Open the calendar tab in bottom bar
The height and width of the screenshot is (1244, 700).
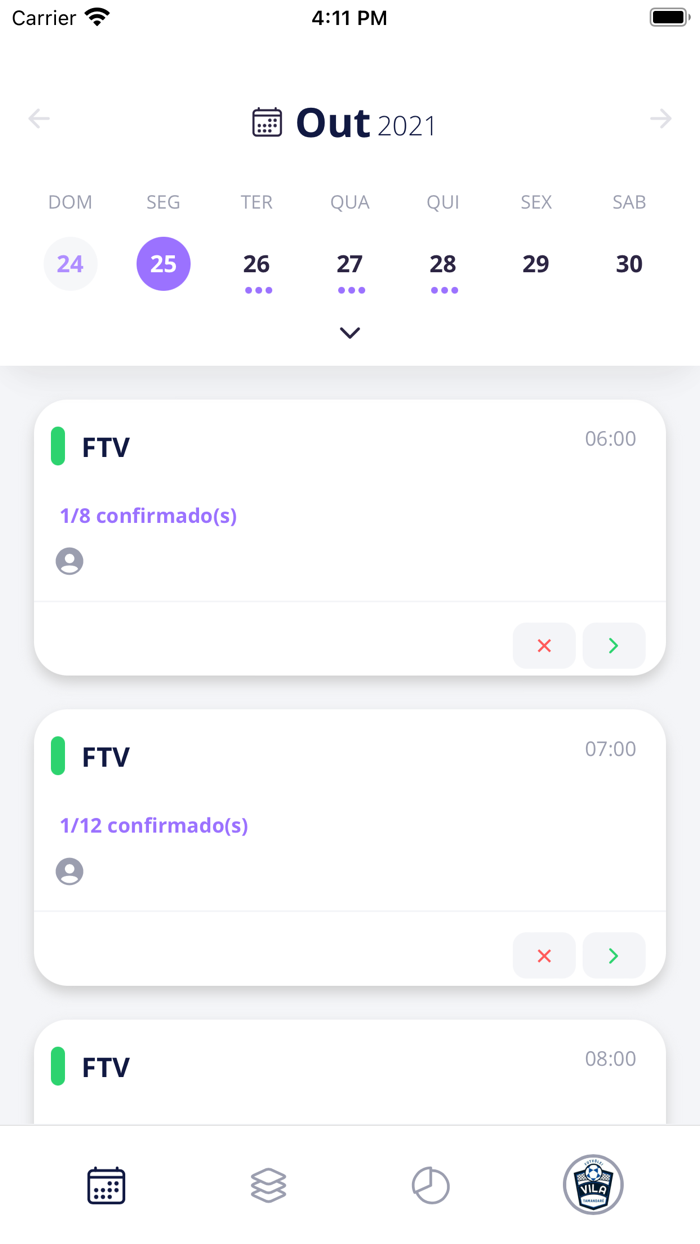(x=106, y=1186)
